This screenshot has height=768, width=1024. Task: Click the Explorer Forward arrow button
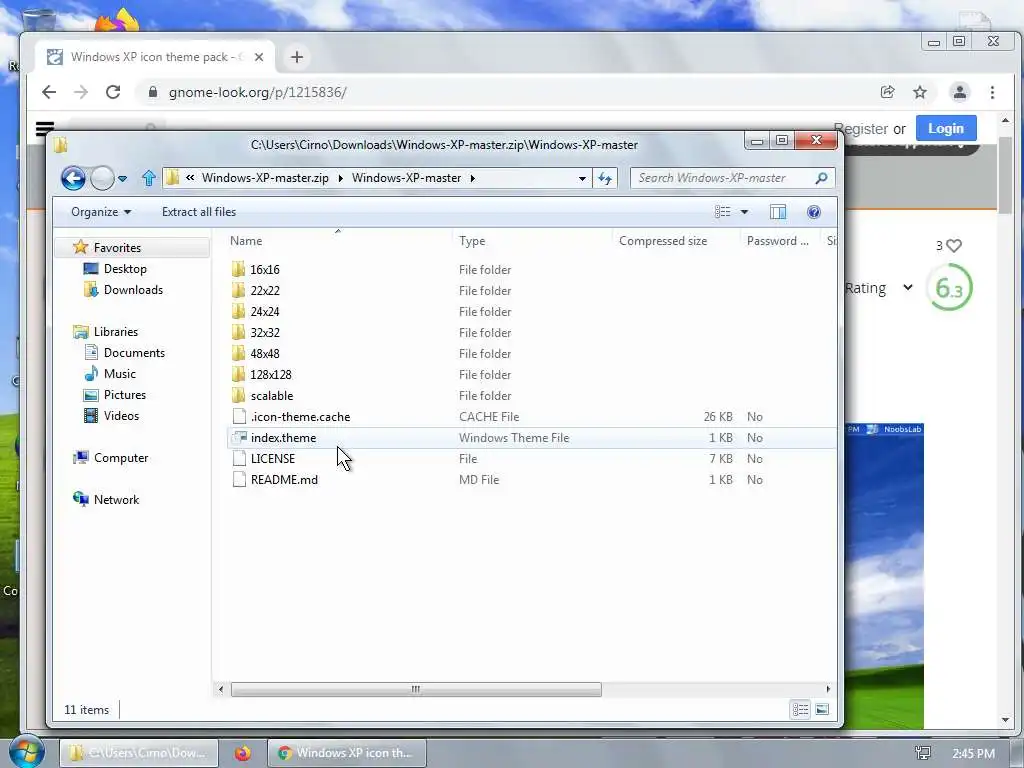102,178
